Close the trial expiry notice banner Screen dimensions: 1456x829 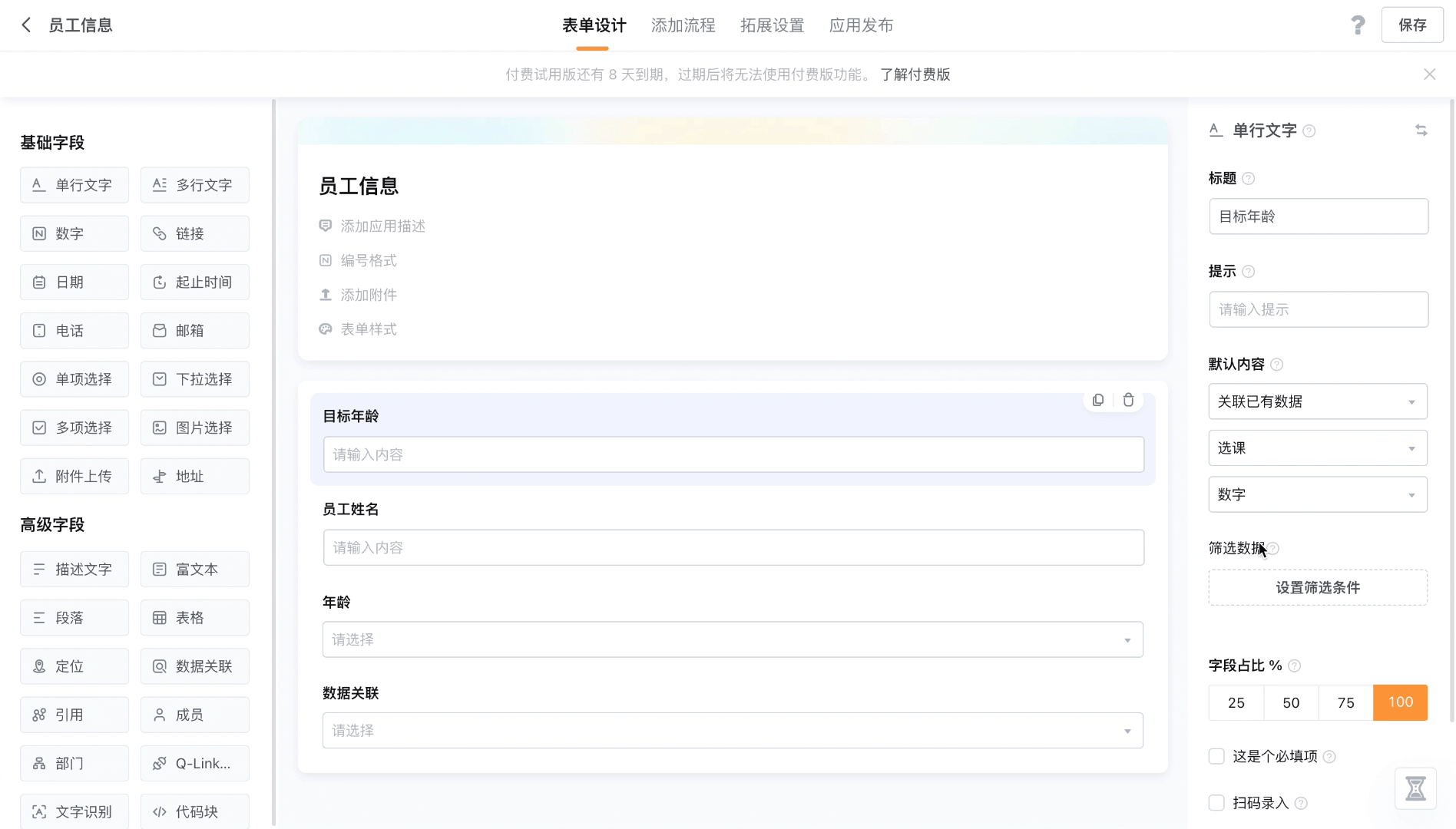tap(1429, 74)
